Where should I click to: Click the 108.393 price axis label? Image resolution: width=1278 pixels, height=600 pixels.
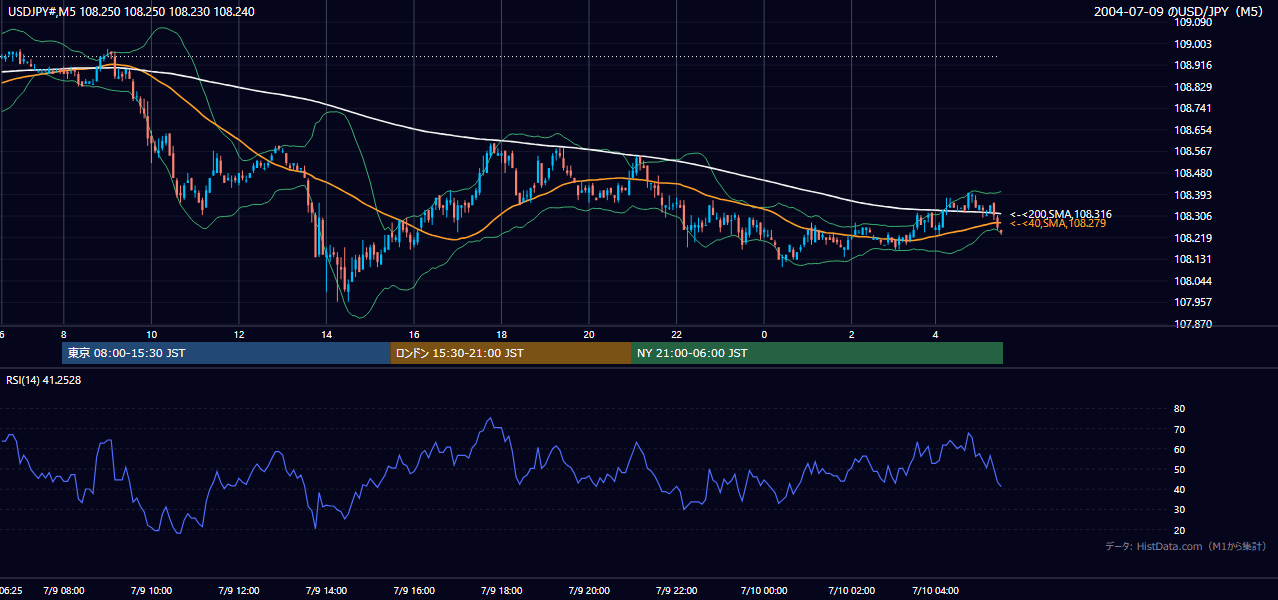click(1192, 195)
